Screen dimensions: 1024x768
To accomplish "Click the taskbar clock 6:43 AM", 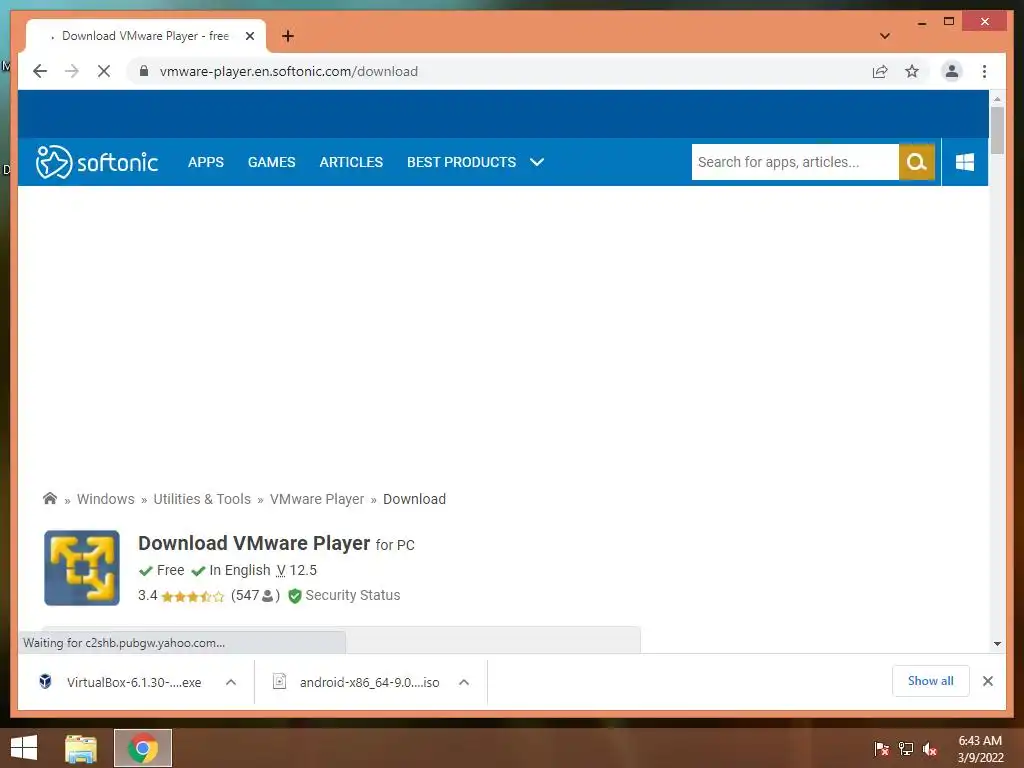I will (980, 741).
